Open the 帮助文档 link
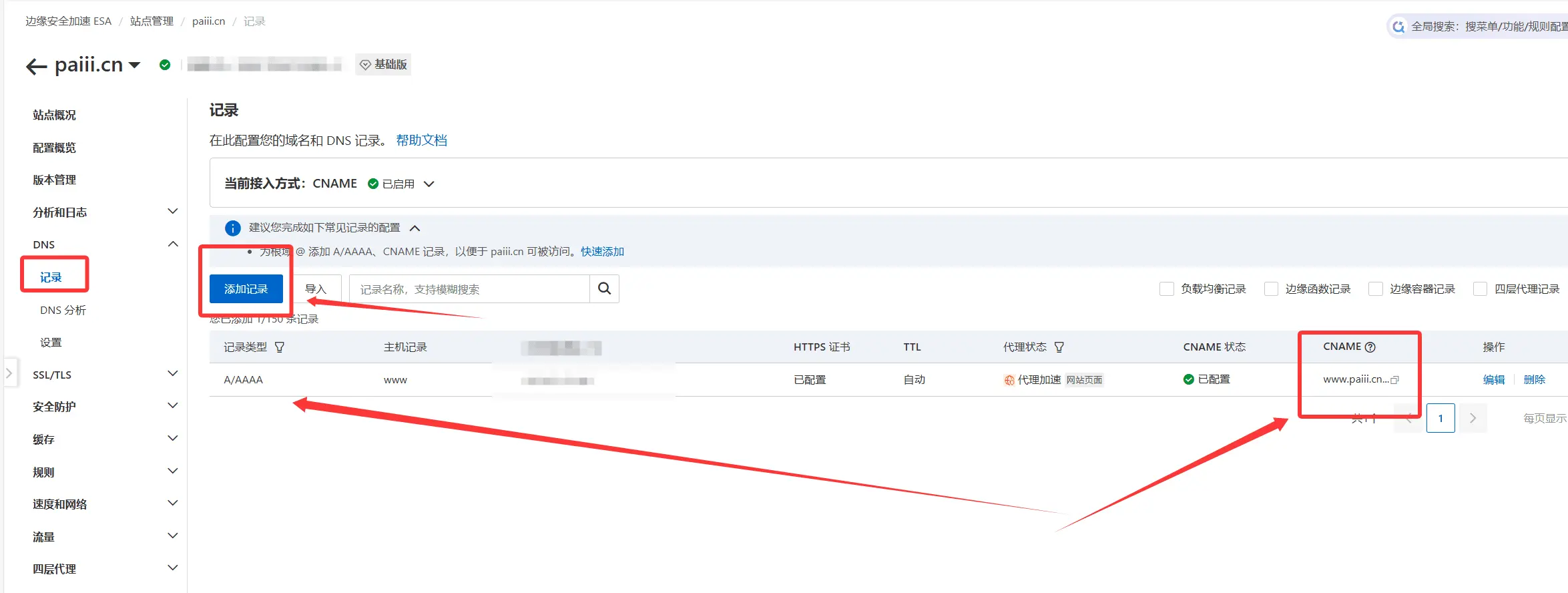Image resolution: width=1568 pixels, height=593 pixels. click(421, 140)
